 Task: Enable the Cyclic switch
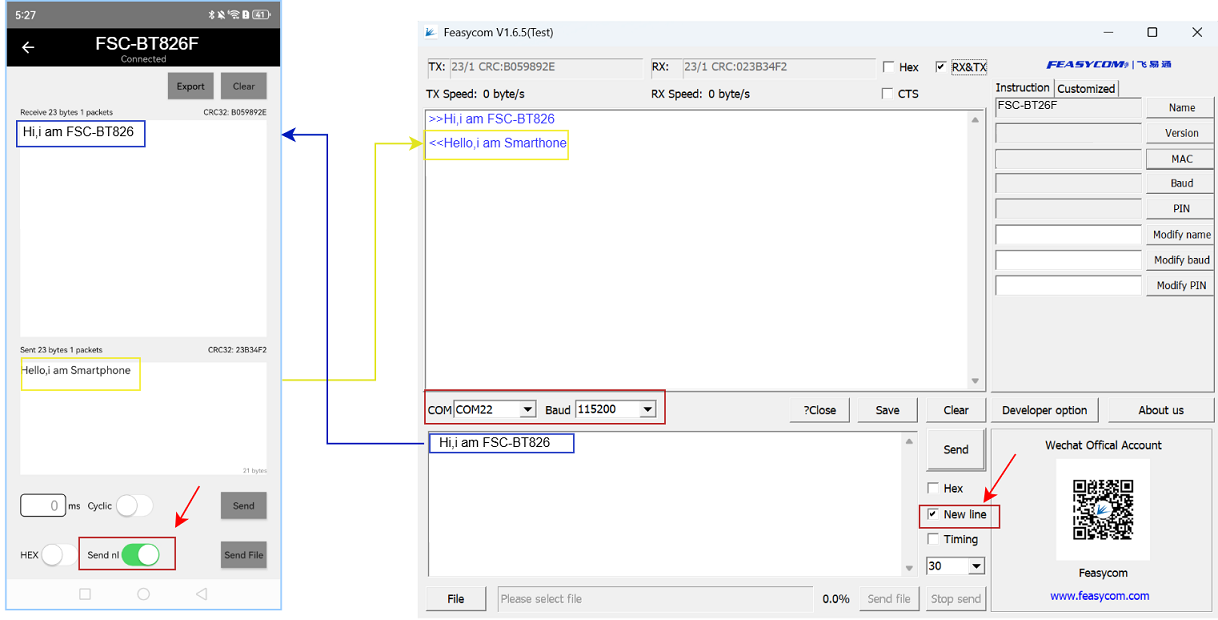click(x=134, y=506)
